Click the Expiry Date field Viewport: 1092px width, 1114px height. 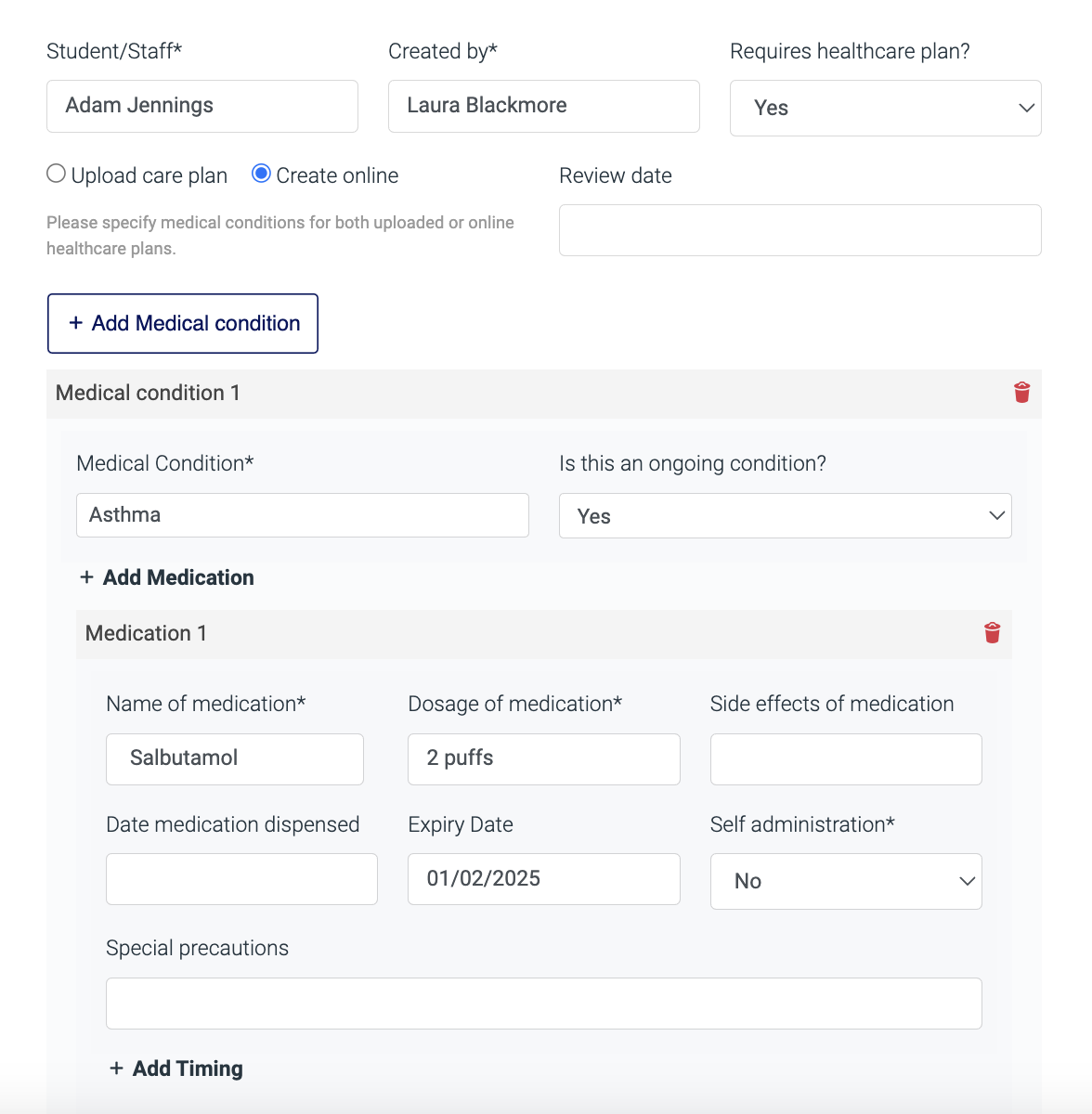click(x=543, y=879)
